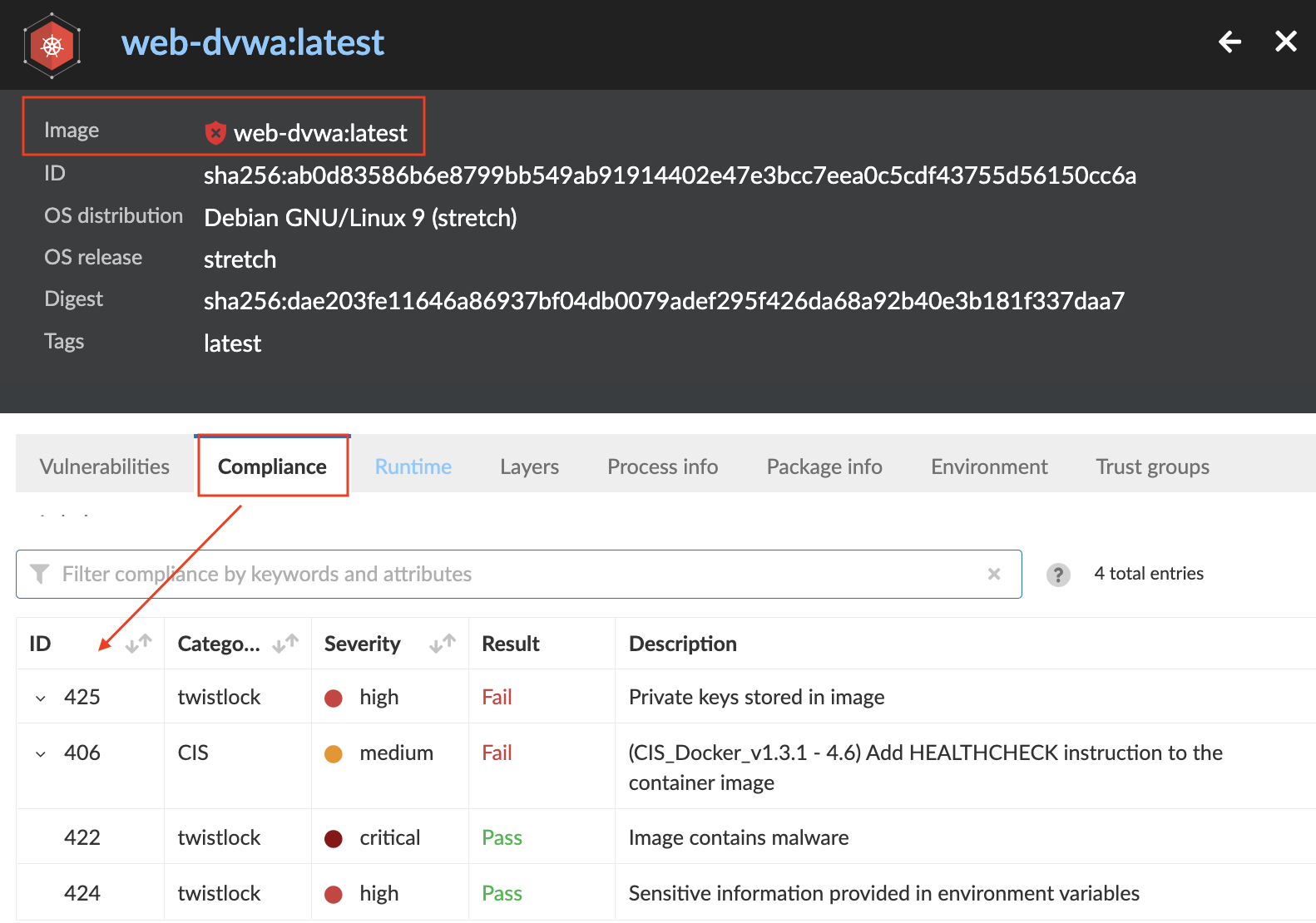This screenshot has height=923, width=1316.
Task: Click the web-dvwa:latest title link
Action: tap(253, 42)
